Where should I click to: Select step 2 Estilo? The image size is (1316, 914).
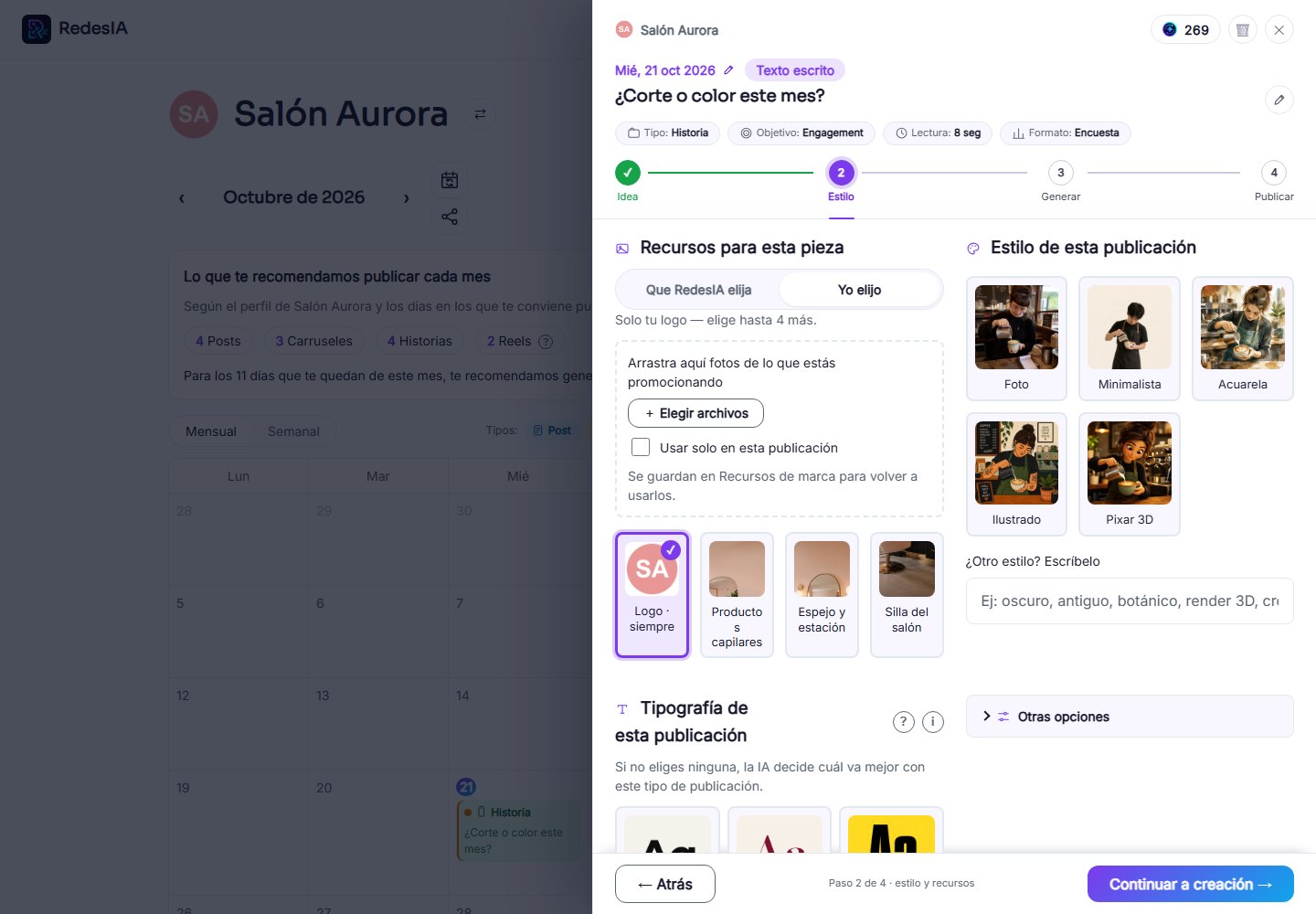pyautogui.click(x=841, y=181)
